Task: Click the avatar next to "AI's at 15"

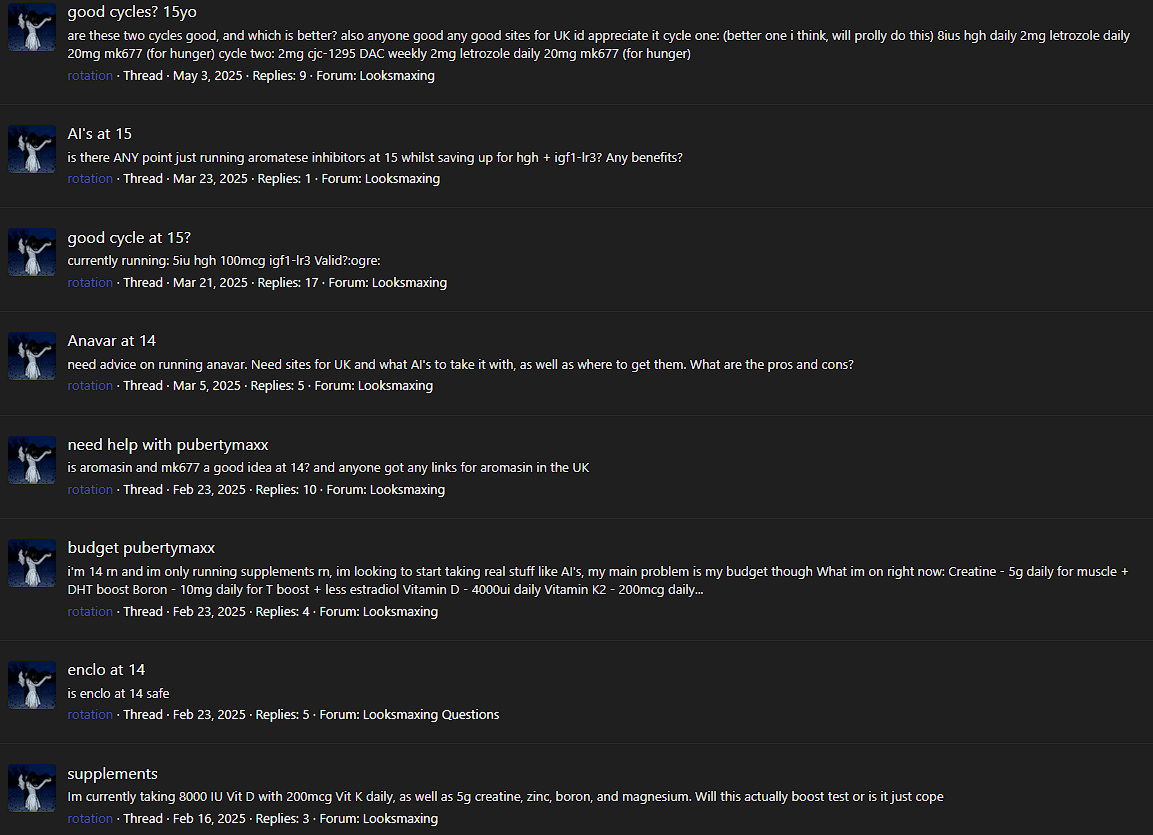Action: (x=32, y=149)
